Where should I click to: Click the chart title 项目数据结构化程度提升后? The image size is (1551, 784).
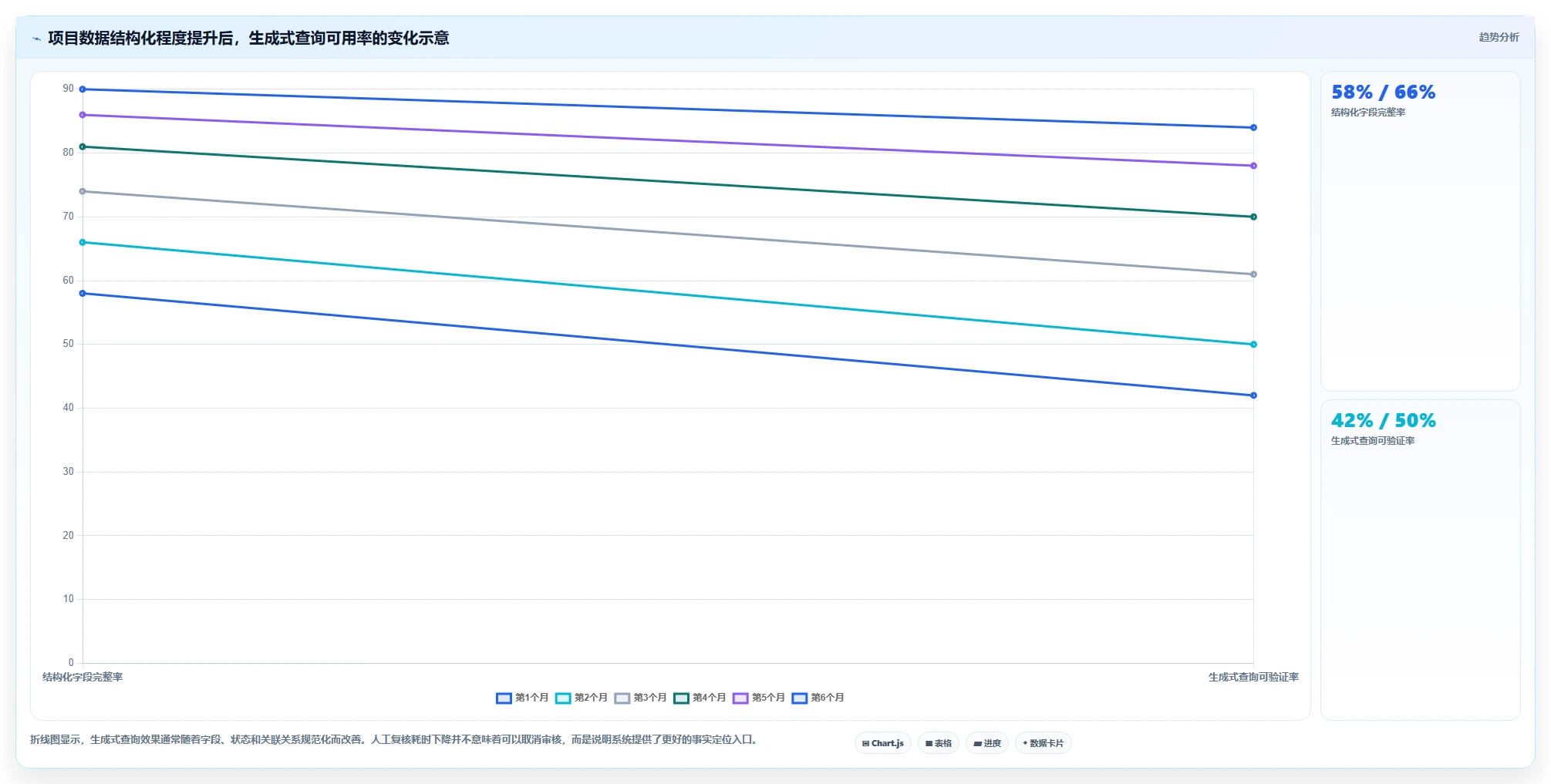point(248,38)
